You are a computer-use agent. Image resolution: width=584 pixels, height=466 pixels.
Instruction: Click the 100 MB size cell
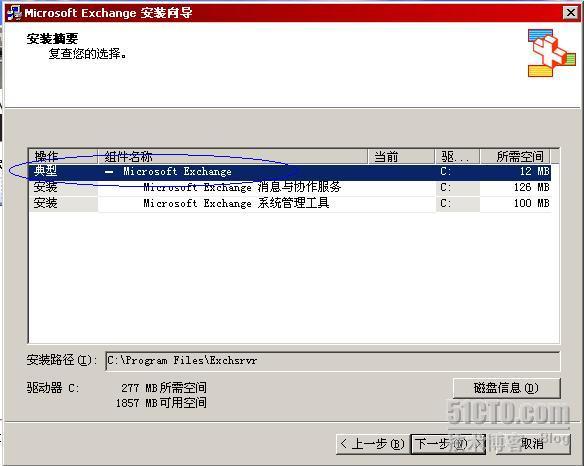point(515,203)
